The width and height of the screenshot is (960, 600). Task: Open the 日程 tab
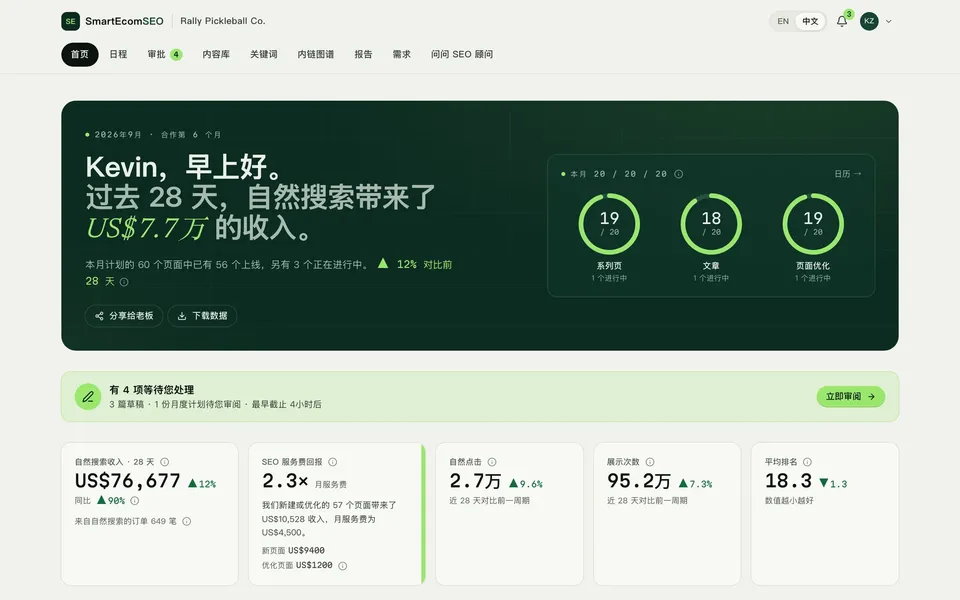[118, 54]
